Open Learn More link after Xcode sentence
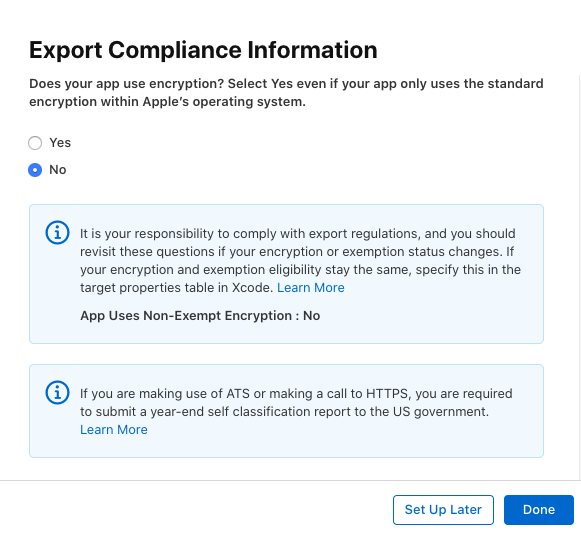Screen dimensions: 581x534 click(x=311, y=288)
